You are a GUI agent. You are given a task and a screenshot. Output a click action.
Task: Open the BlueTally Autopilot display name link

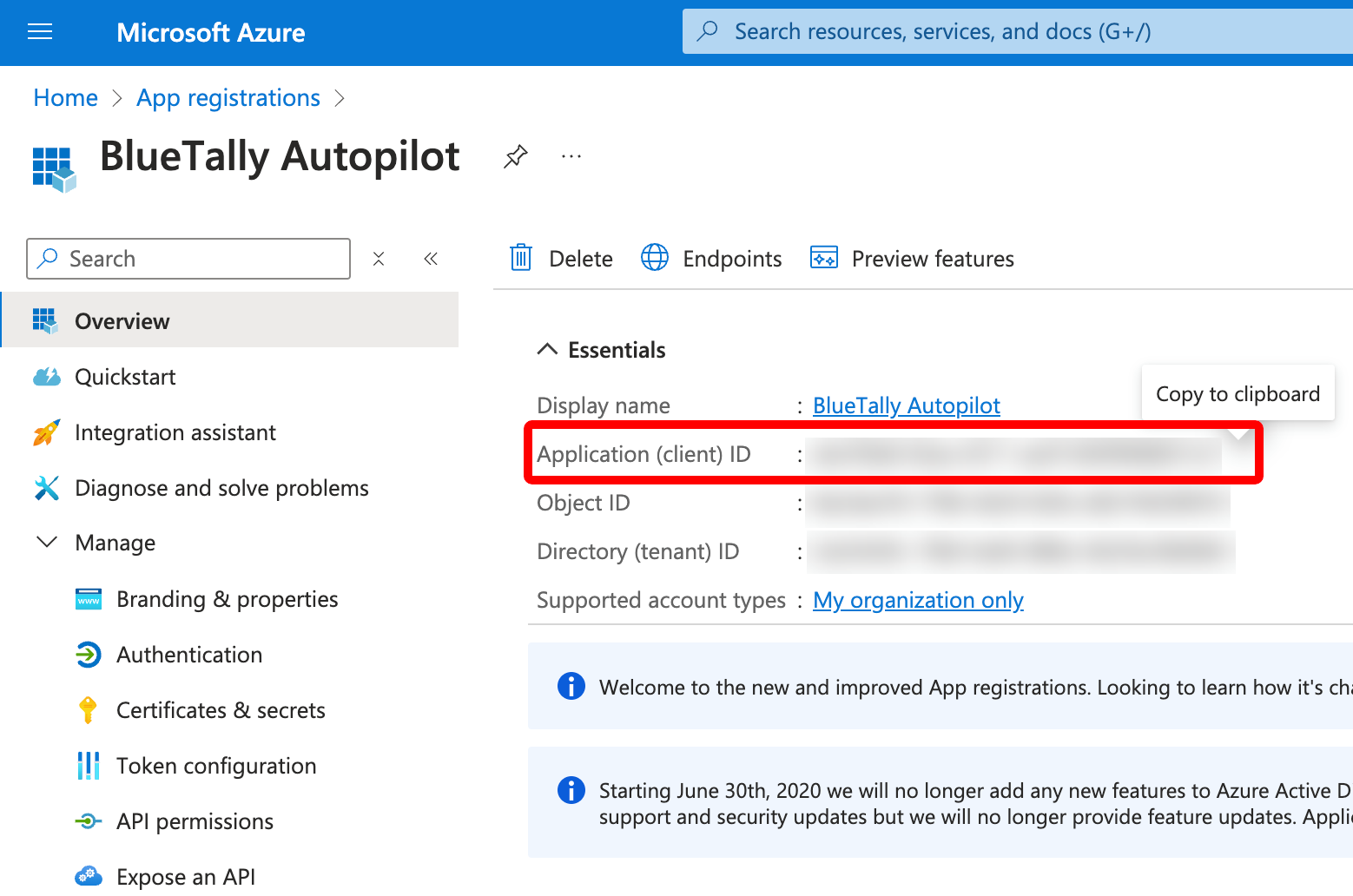pyautogui.click(x=907, y=405)
